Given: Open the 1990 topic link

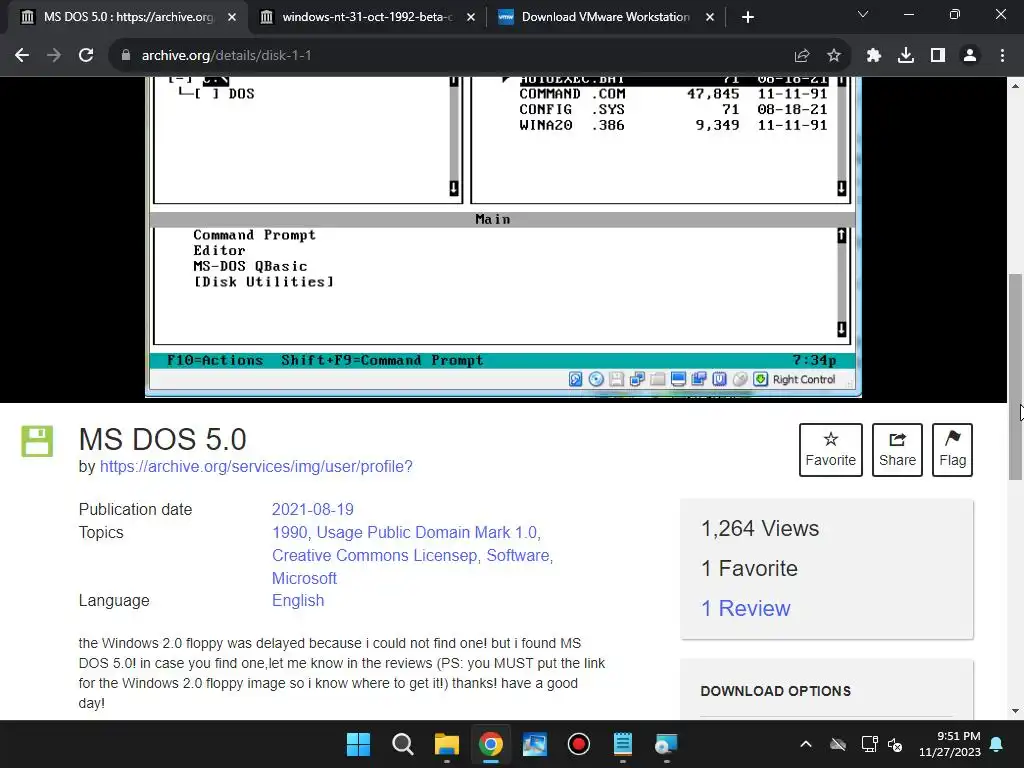Looking at the screenshot, I should tap(289, 532).
